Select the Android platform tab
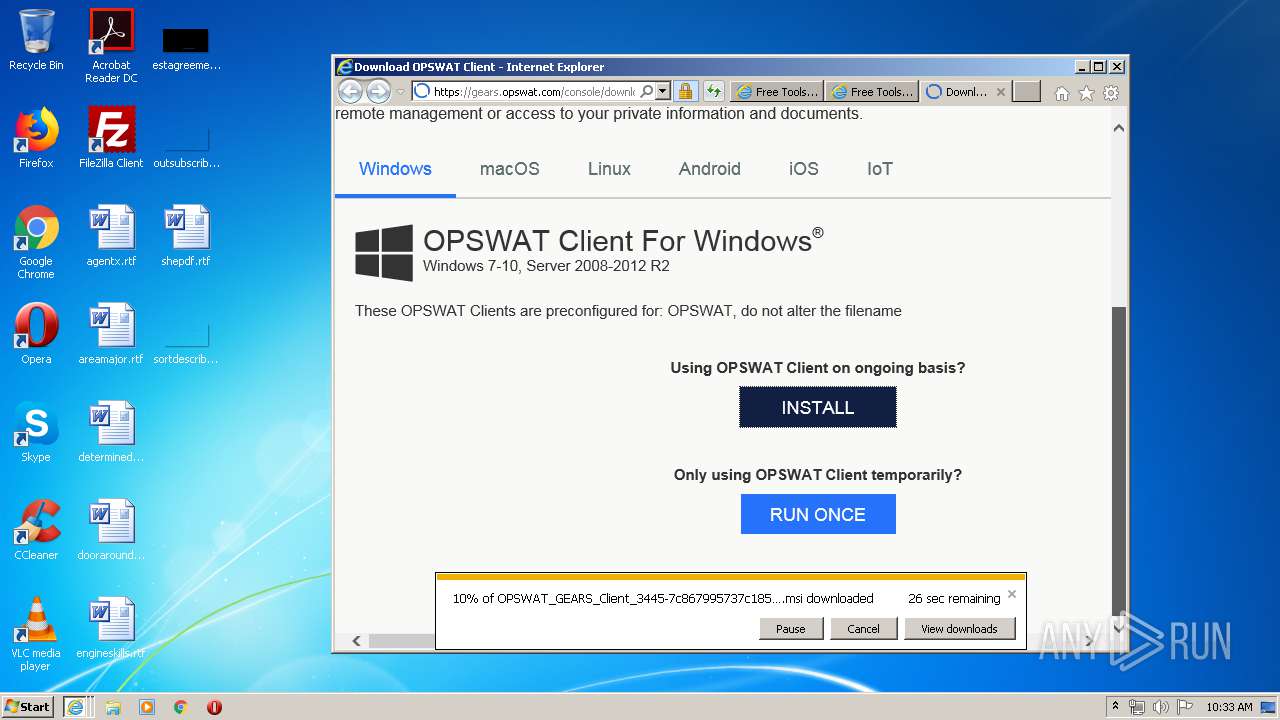Viewport: 1280px width, 720px height. pyautogui.click(x=709, y=169)
